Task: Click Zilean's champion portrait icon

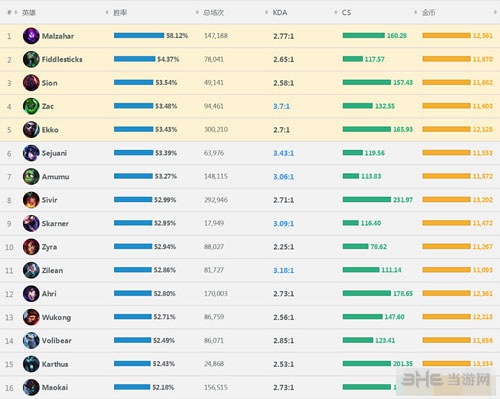Action: click(31, 270)
